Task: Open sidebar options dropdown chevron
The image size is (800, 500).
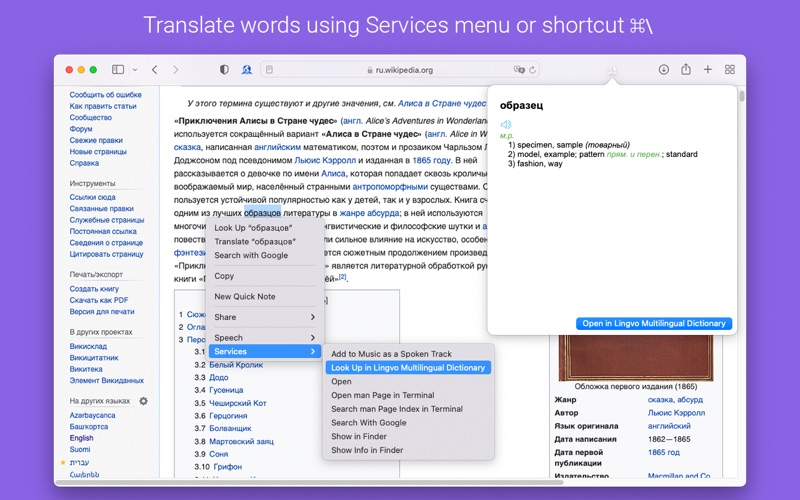Action: click(x=135, y=70)
